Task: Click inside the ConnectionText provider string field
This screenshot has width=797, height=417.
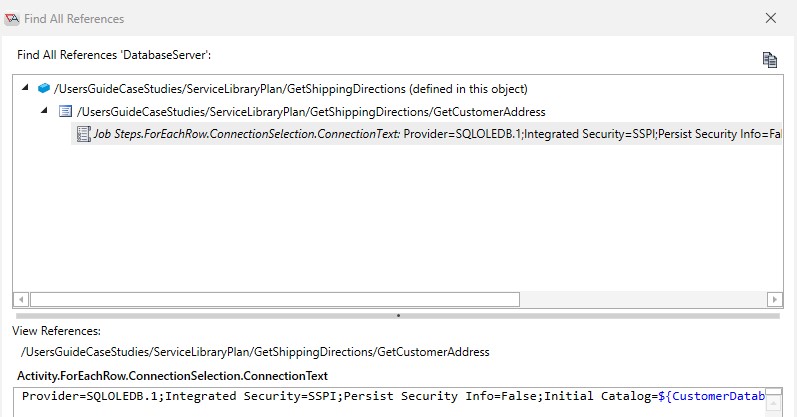Action: point(393,402)
